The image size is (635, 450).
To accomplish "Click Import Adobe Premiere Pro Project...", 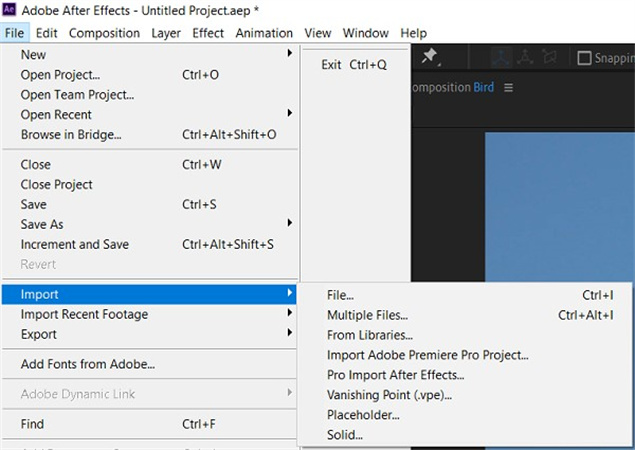I will tap(427, 355).
